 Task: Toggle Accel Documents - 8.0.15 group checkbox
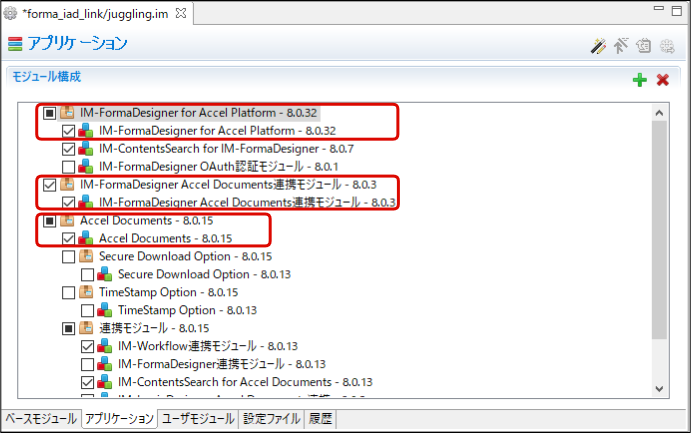[x=49, y=221]
